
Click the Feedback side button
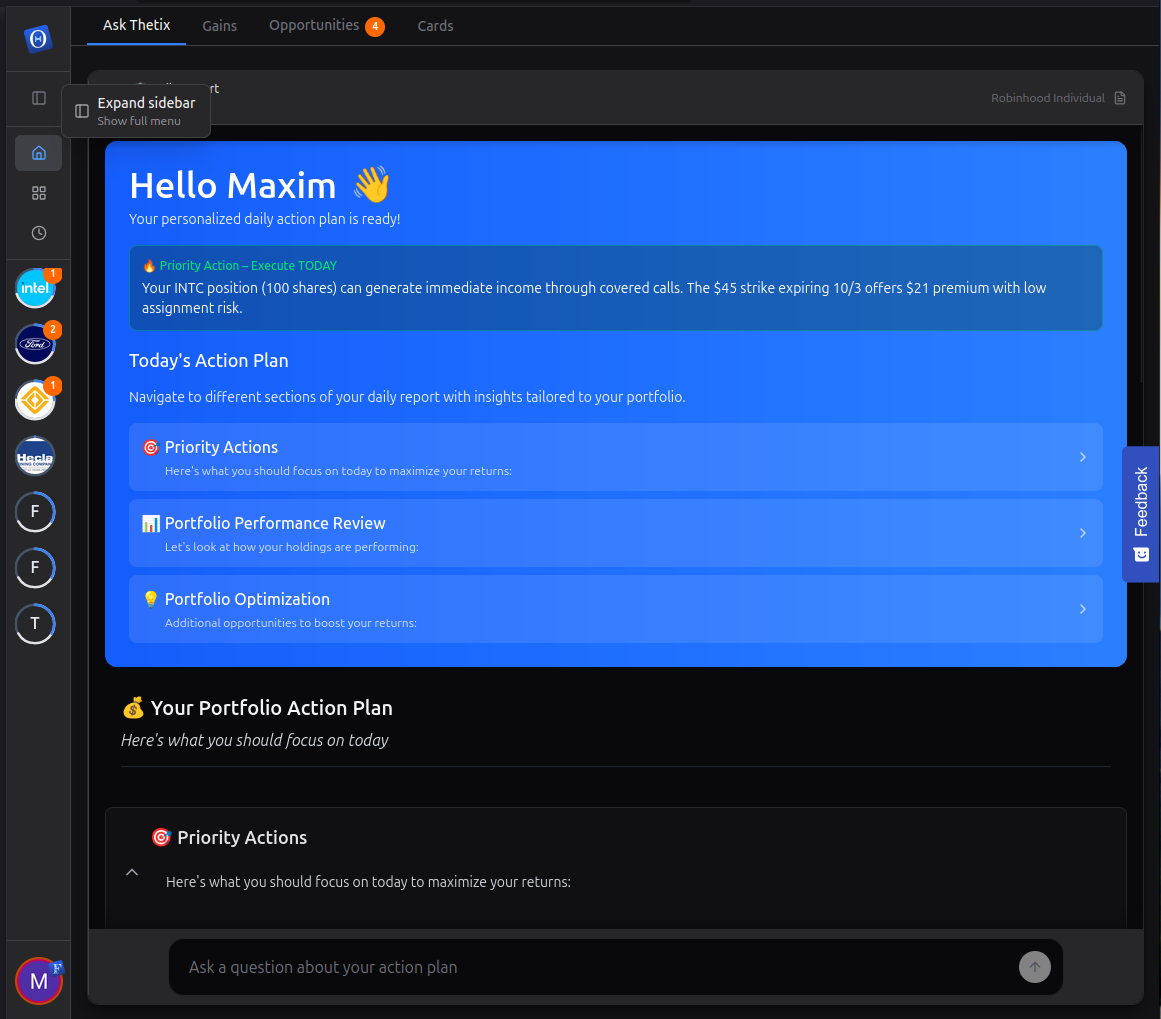click(x=1141, y=514)
